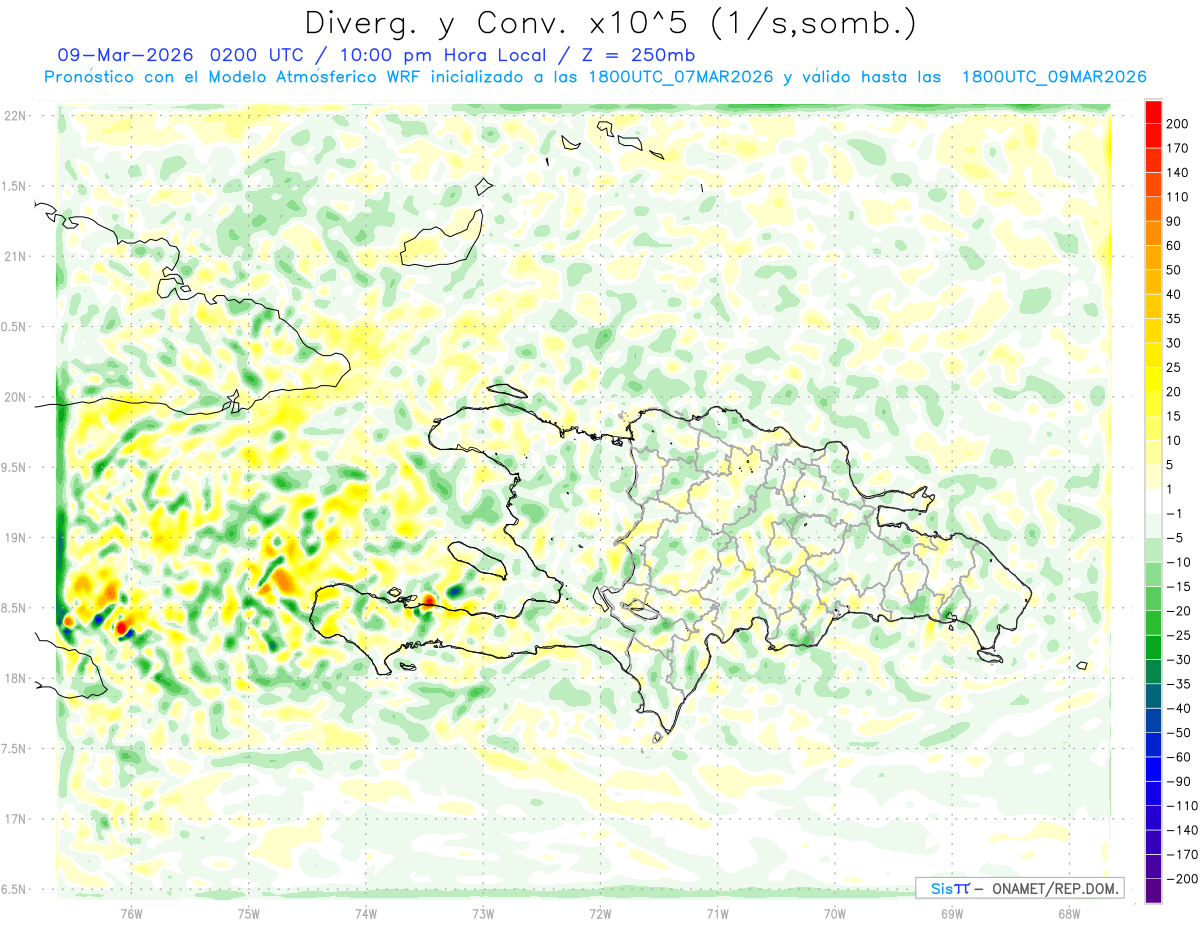Click the colorbar value '110'
1200x927 pixels.
tap(1177, 197)
